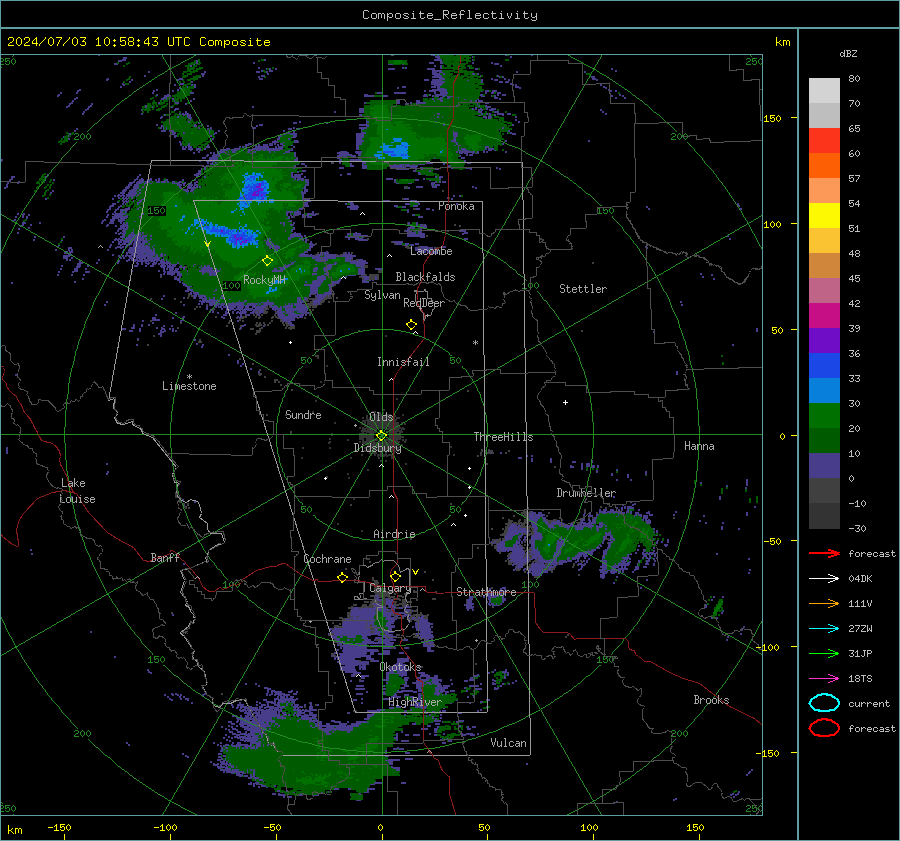This screenshot has width=900, height=841.
Task: Click the dBZ legend heading
Action: (x=848, y=53)
